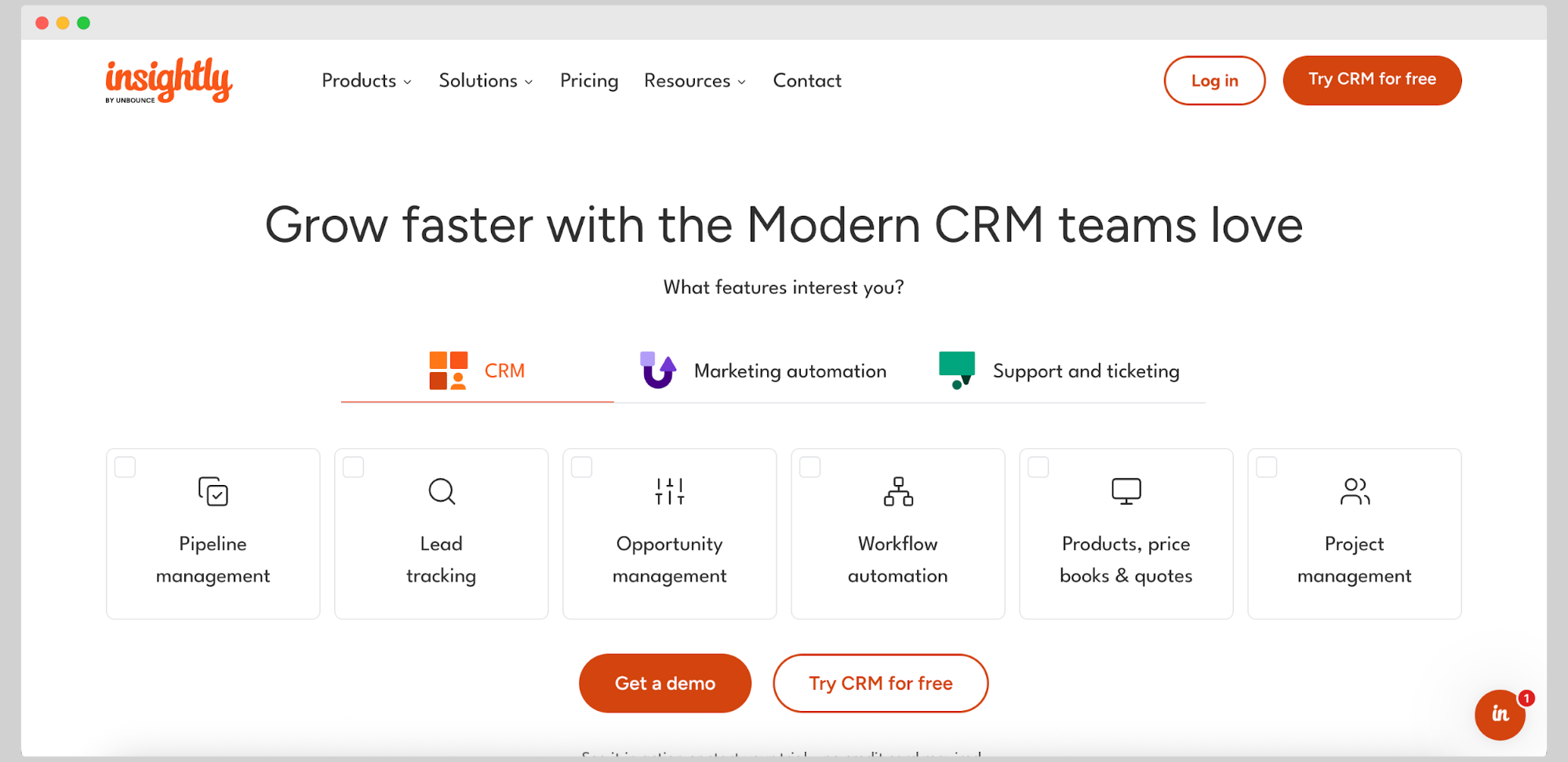Open the Products navigation menu
1568x762 pixels.
[x=366, y=81]
